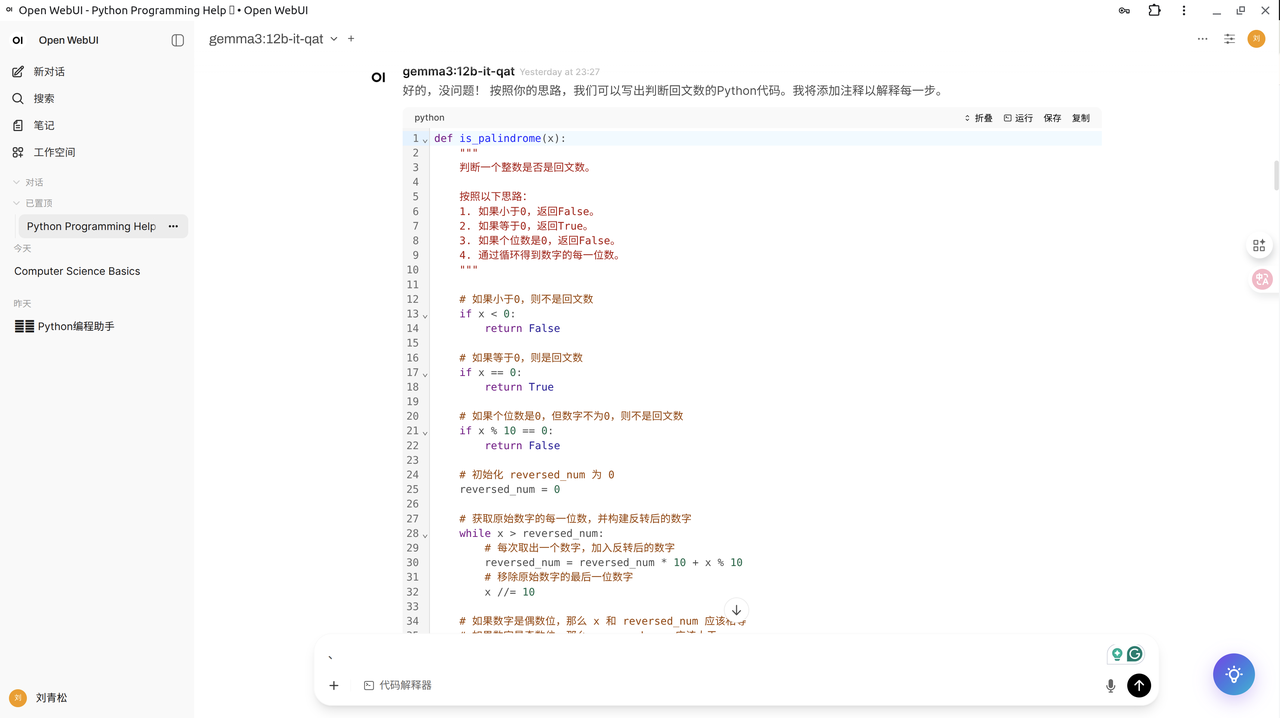Collapse the code block with 折叠

coord(978,118)
